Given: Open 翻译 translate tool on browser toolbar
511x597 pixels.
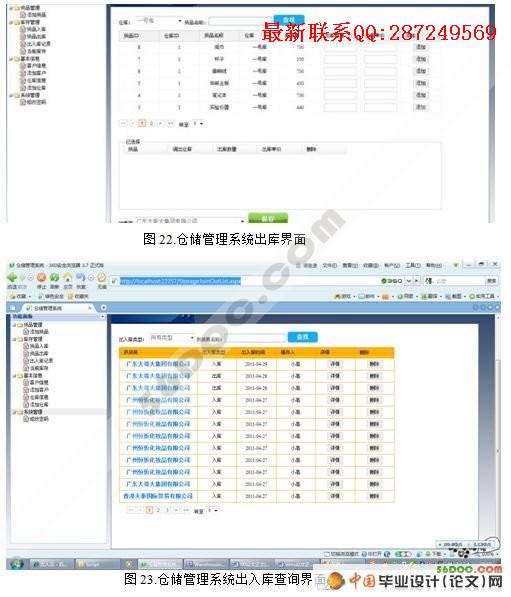Looking at the screenshot, I should (431, 296).
